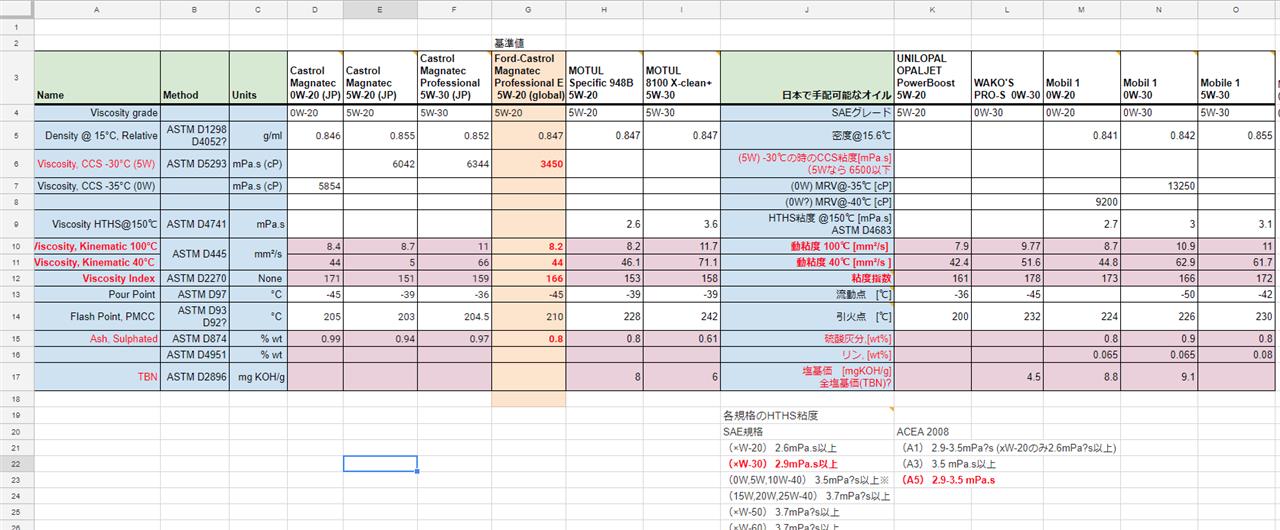This screenshot has width=1280, height=530.
Task: Click the '6344' CCS value cell
Action: (x=454, y=164)
